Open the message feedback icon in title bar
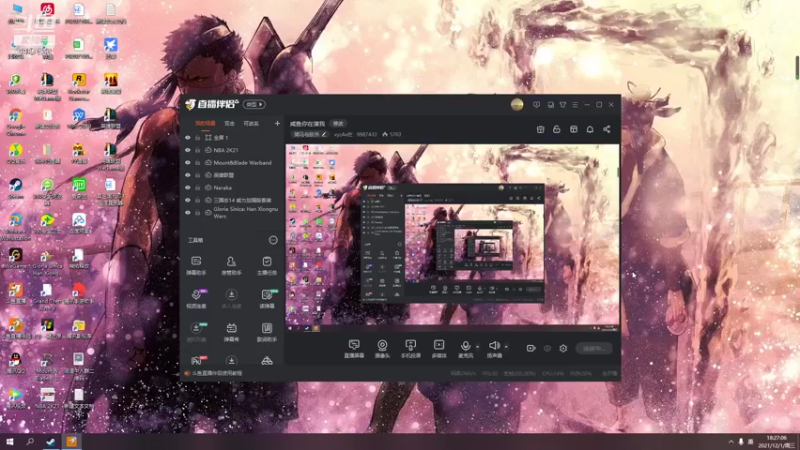The image size is (800, 450). (536, 105)
